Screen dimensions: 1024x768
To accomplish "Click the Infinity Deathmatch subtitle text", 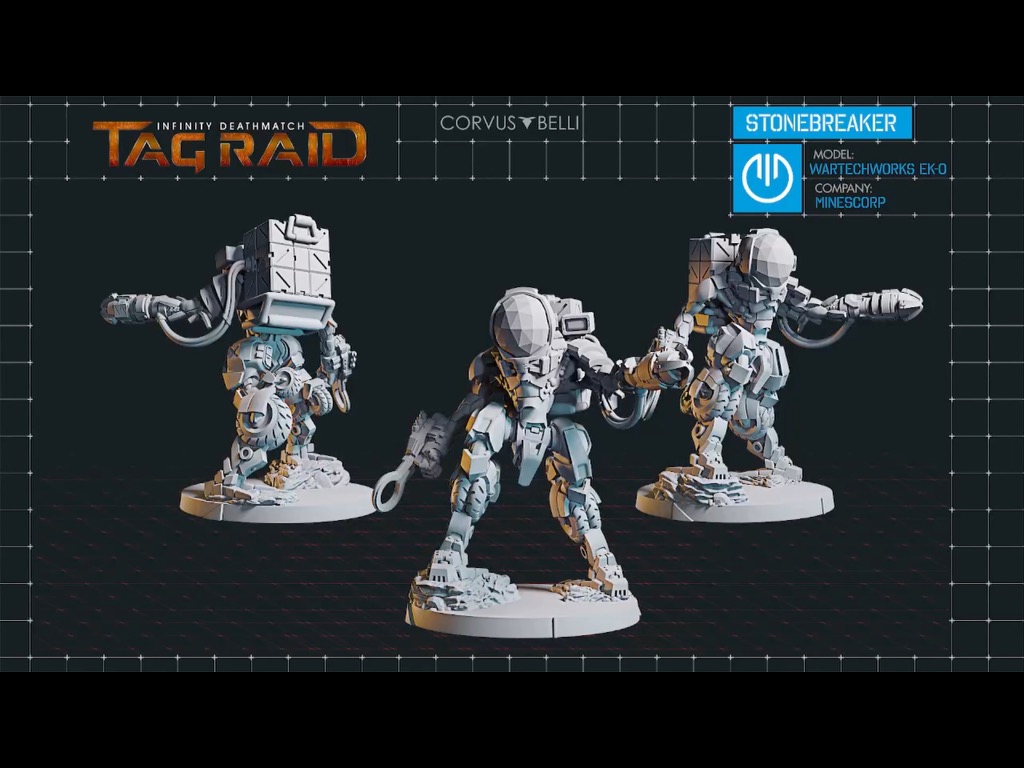I will [231, 126].
